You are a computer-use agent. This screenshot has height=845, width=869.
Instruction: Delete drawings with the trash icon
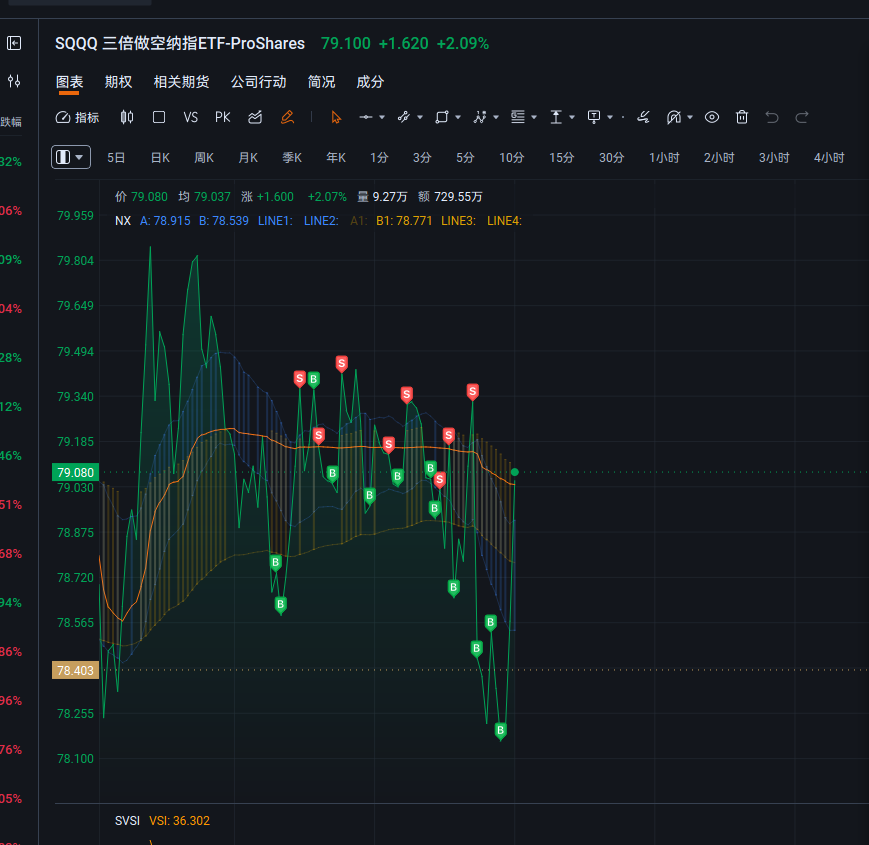[x=742, y=117]
